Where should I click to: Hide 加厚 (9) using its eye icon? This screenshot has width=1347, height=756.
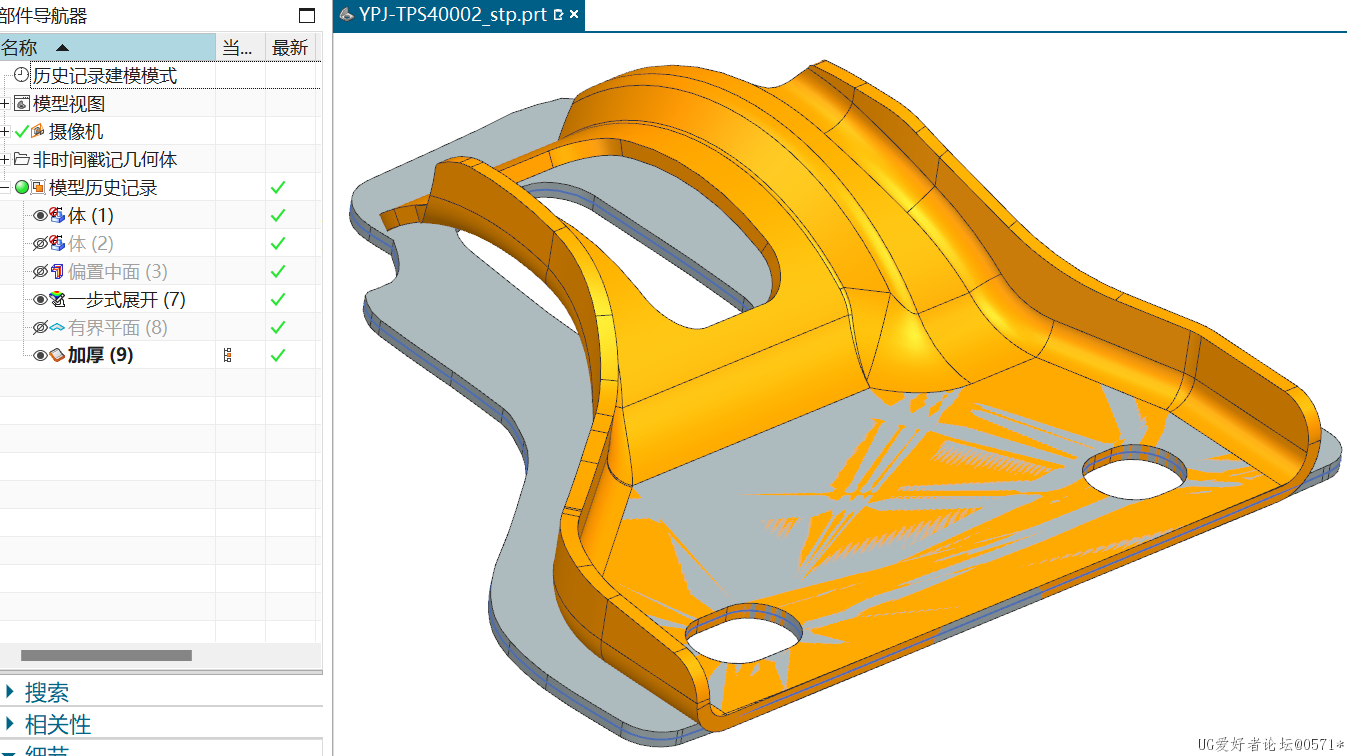point(40,355)
